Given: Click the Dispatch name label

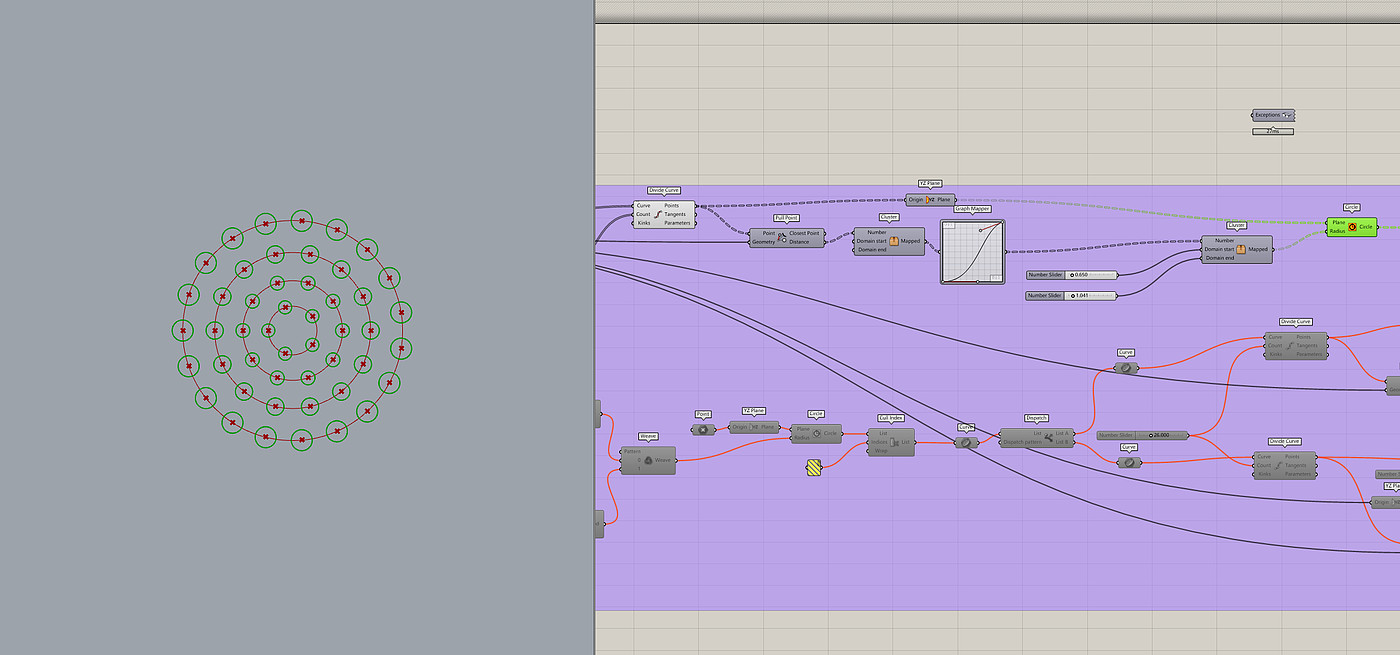Looking at the screenshot, I should click(1037, 418).
